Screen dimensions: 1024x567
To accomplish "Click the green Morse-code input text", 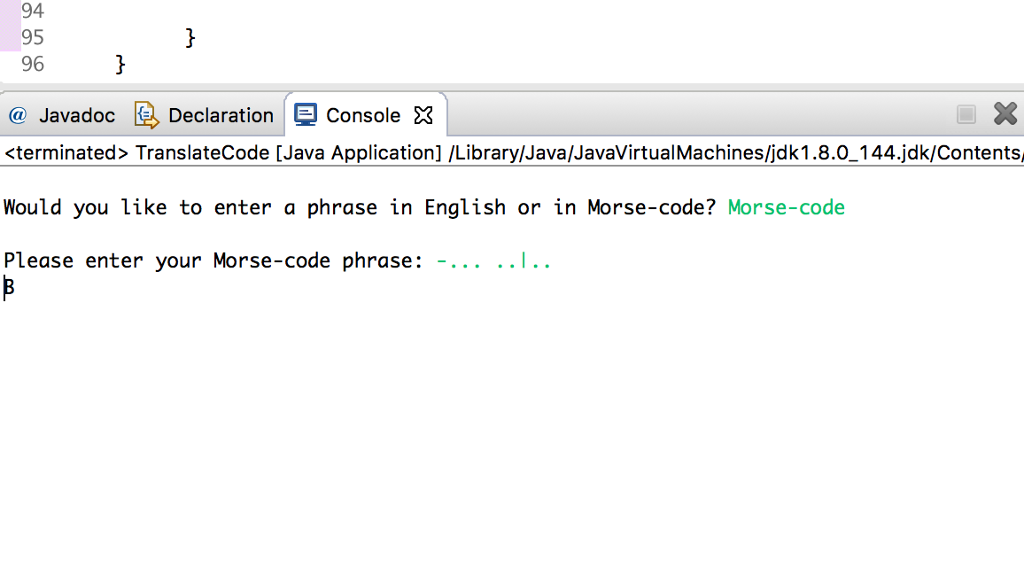I will tap(786, 208).
